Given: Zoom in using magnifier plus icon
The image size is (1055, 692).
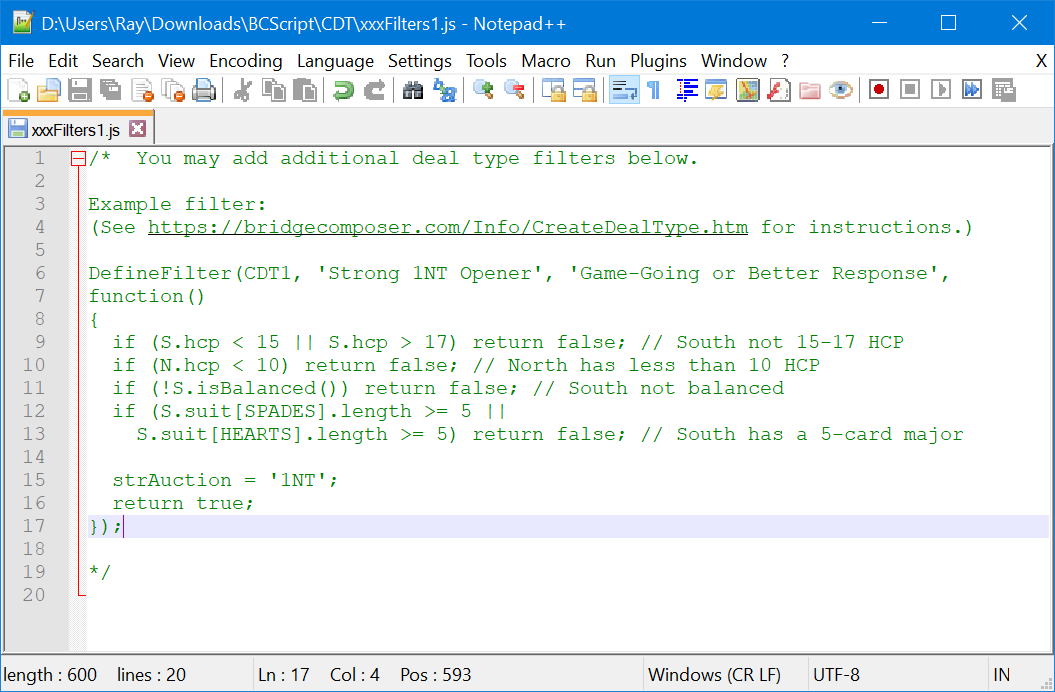Looking at the screenshot, I should coord(482,90).
